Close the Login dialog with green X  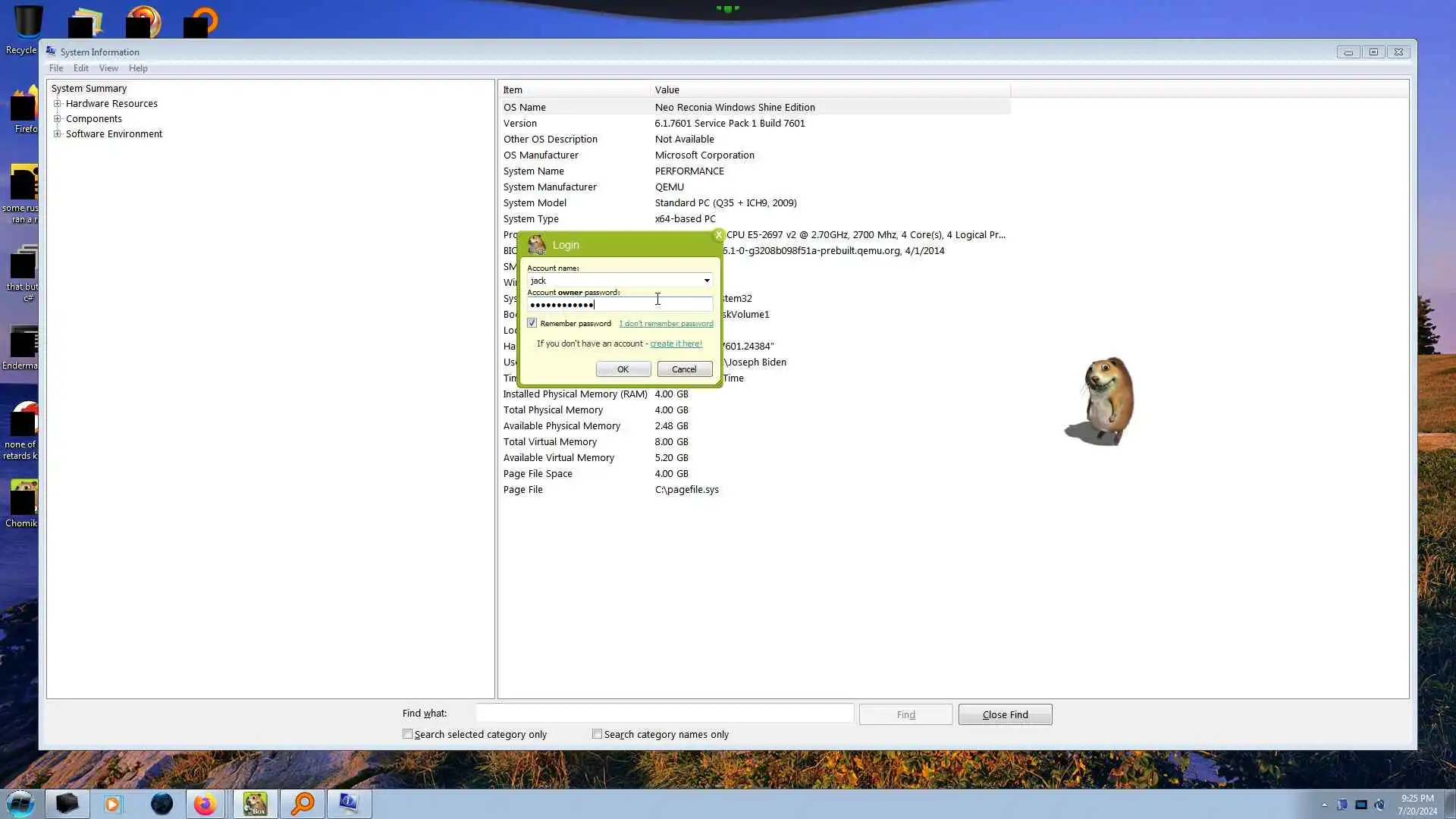(x=718, y=235)
